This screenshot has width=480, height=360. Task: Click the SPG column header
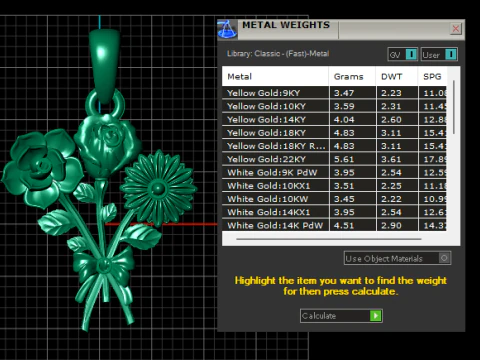pyautogui.click(x=432, y=77)
